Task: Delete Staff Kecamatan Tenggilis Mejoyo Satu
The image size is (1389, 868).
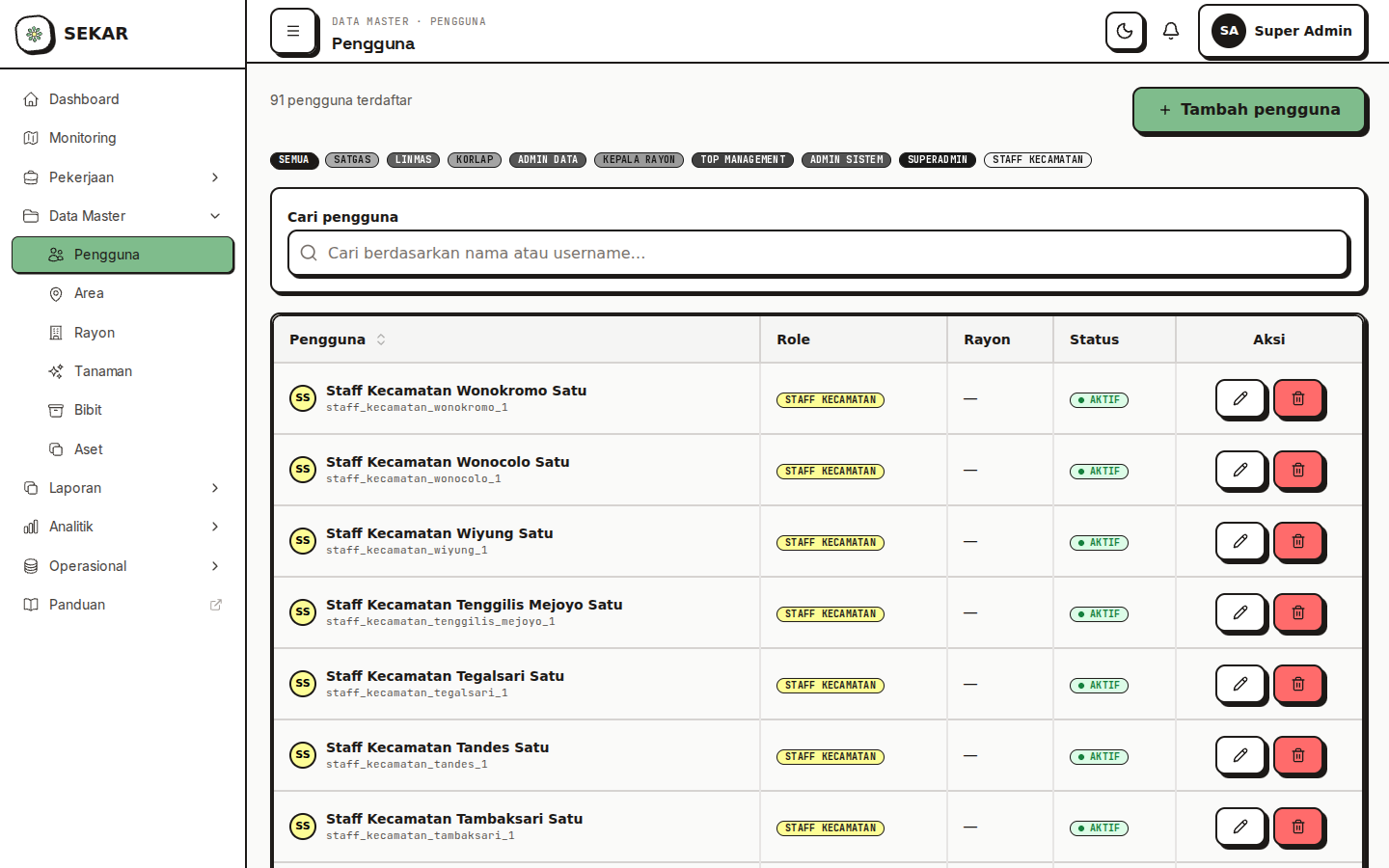Action: tap(1298, 612)
